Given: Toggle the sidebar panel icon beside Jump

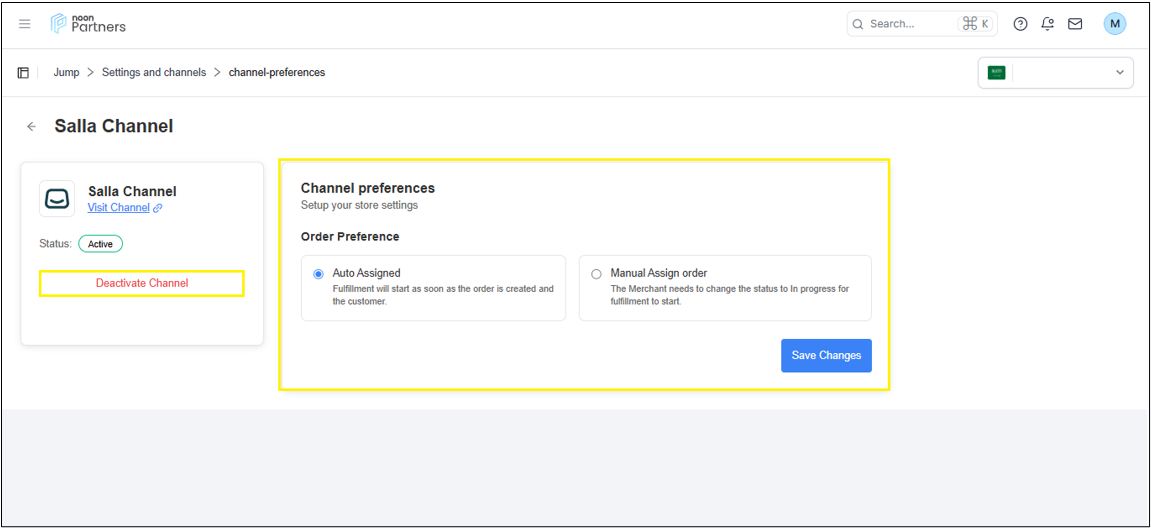Looking at the screenshot, I should [x=23, y=73].
